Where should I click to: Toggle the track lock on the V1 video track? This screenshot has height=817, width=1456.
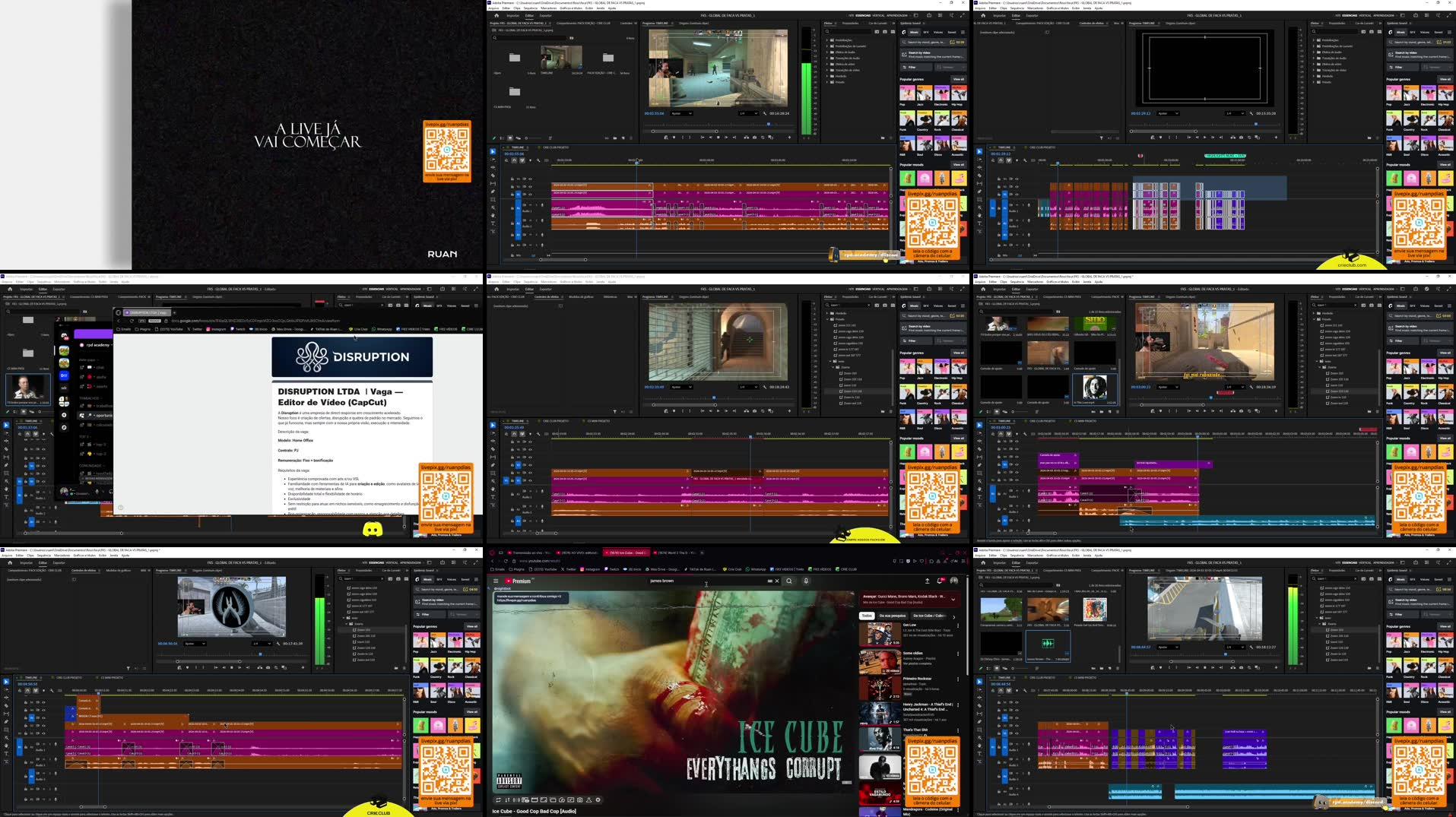click(x=512, y=195)
